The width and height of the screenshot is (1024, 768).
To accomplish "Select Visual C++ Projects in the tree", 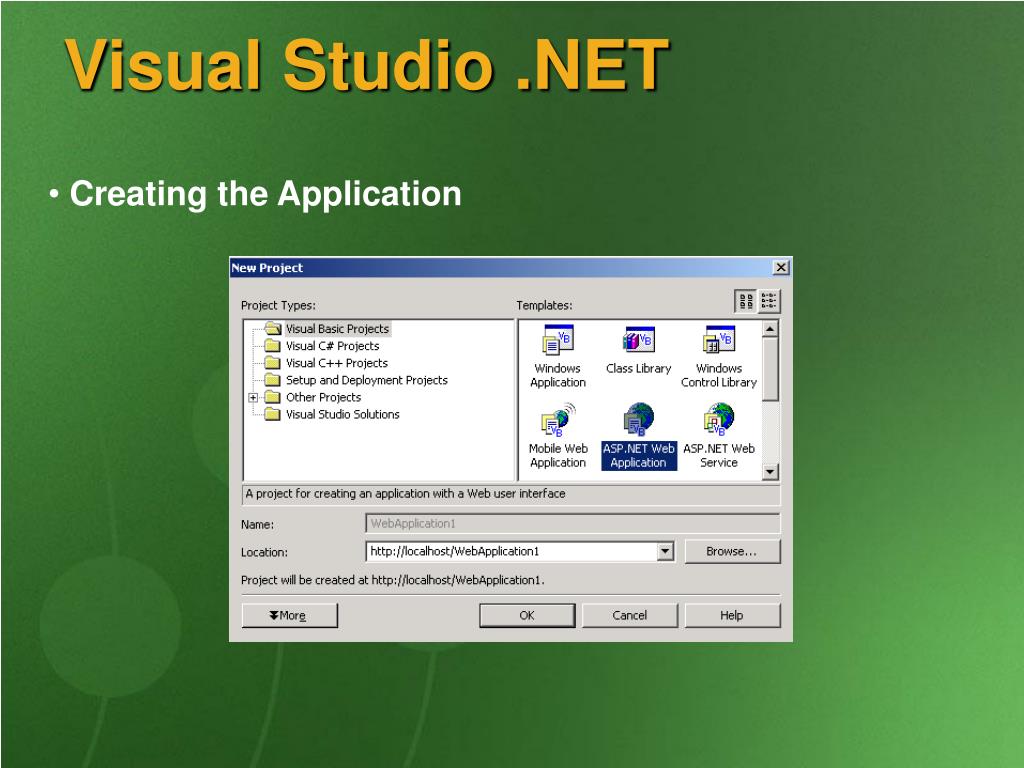I will coord(336,362).
